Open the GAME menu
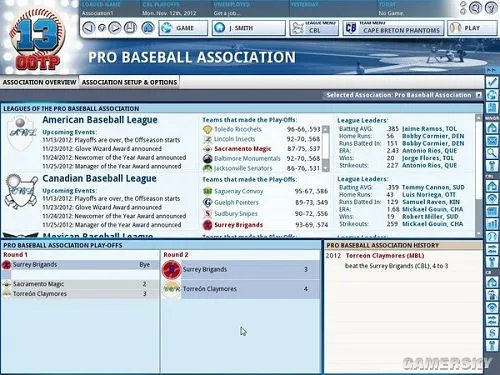Screen dimensions: 500x375 (183, 28)
